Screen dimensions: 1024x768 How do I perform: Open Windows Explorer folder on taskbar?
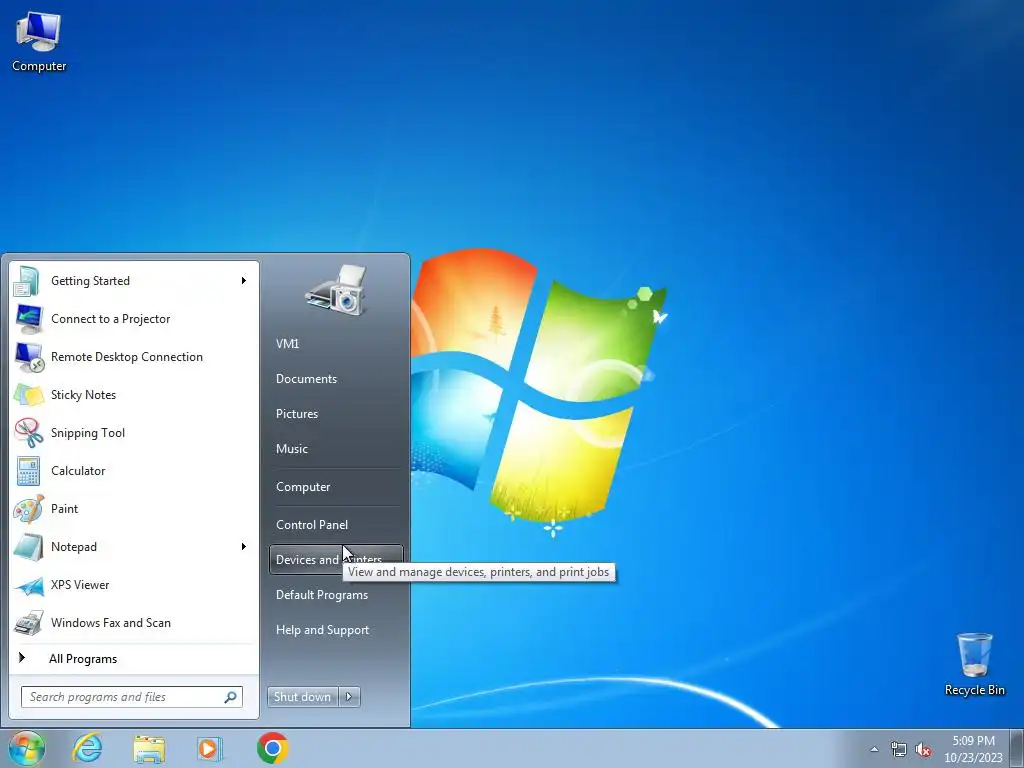coord(149,748)
